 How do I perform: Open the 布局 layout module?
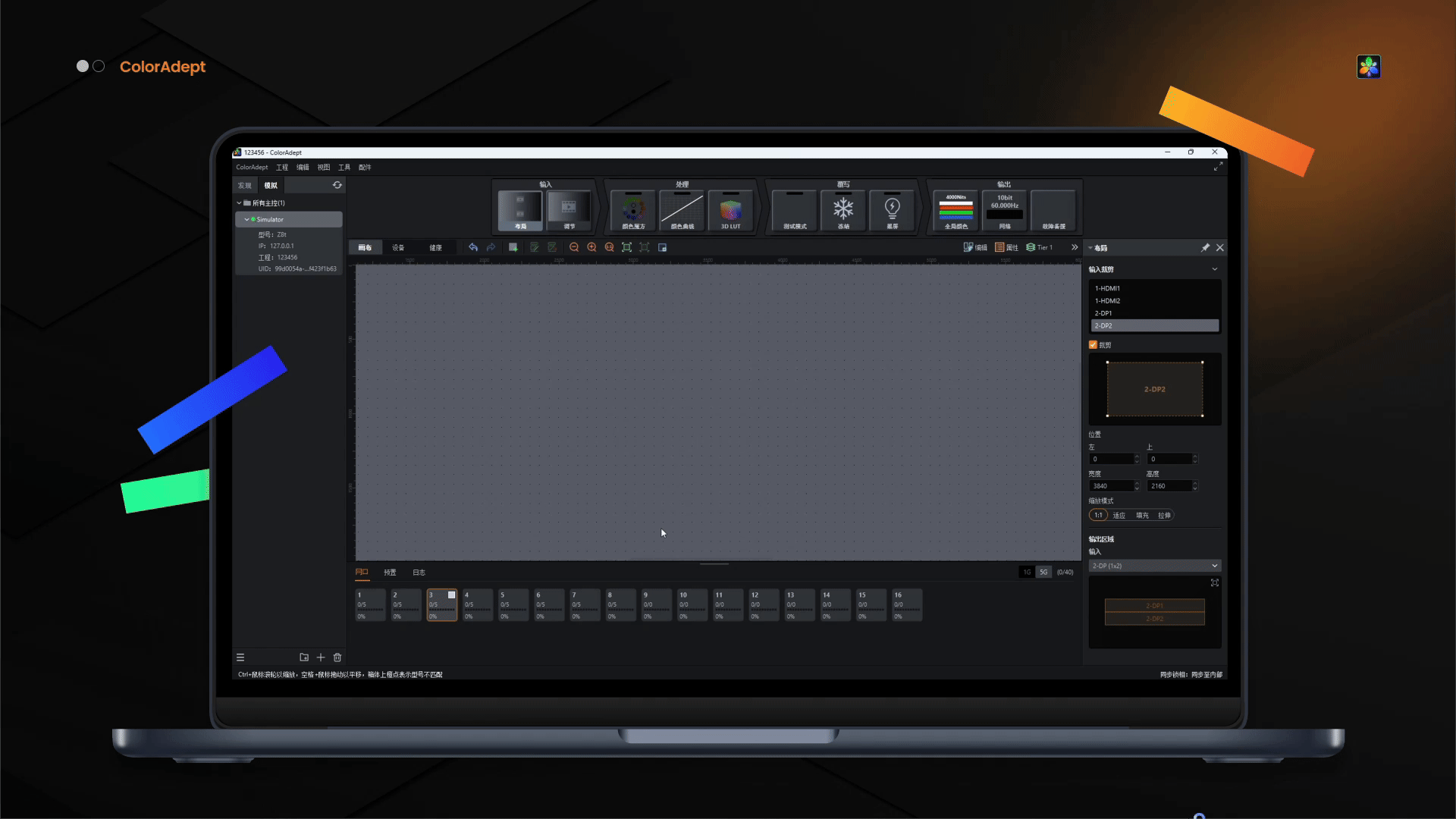pyautogui.click(x=520, y=211)
